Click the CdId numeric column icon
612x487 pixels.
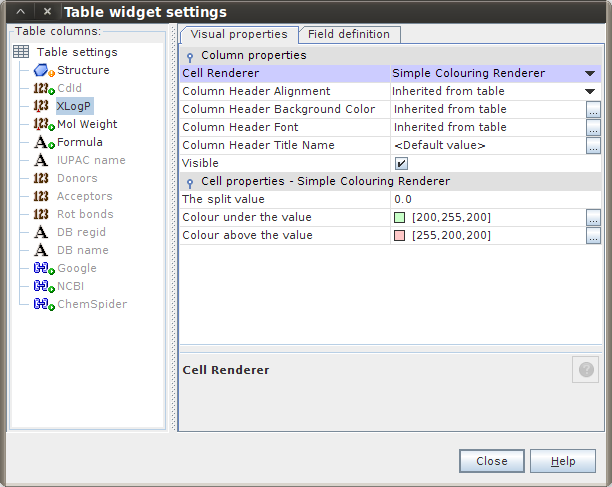42,88
